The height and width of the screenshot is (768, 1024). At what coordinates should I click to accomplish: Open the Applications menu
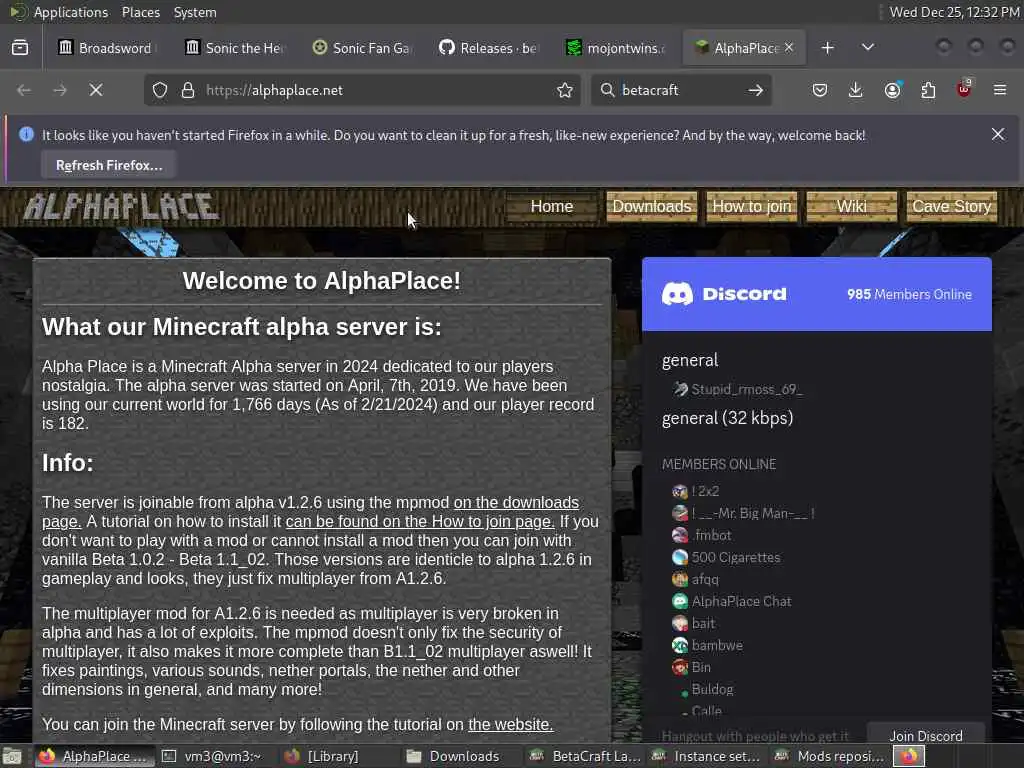tap(71, 12)
